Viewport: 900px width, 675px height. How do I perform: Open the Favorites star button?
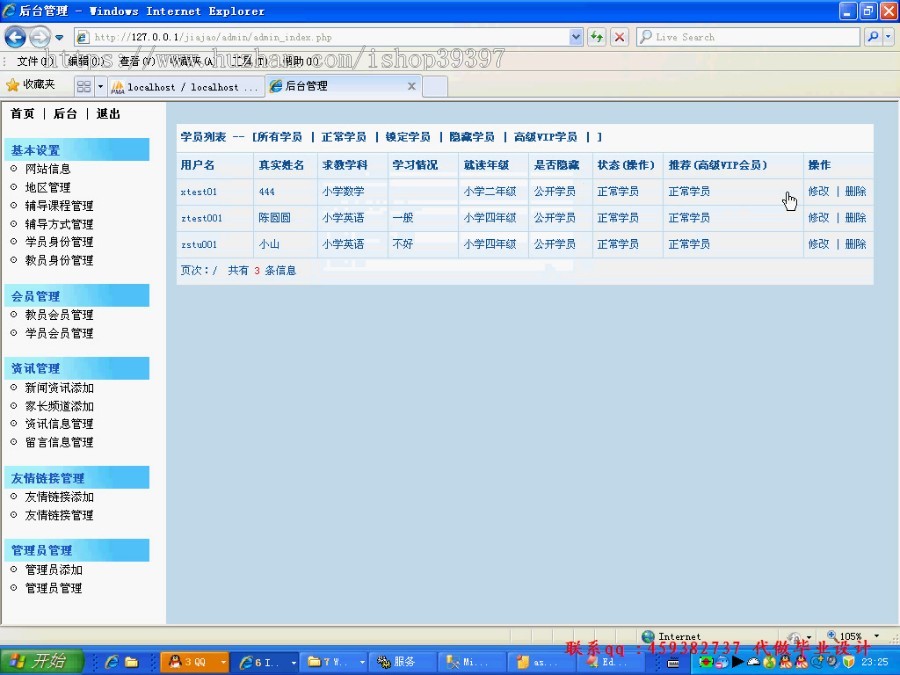coord(30,85)
